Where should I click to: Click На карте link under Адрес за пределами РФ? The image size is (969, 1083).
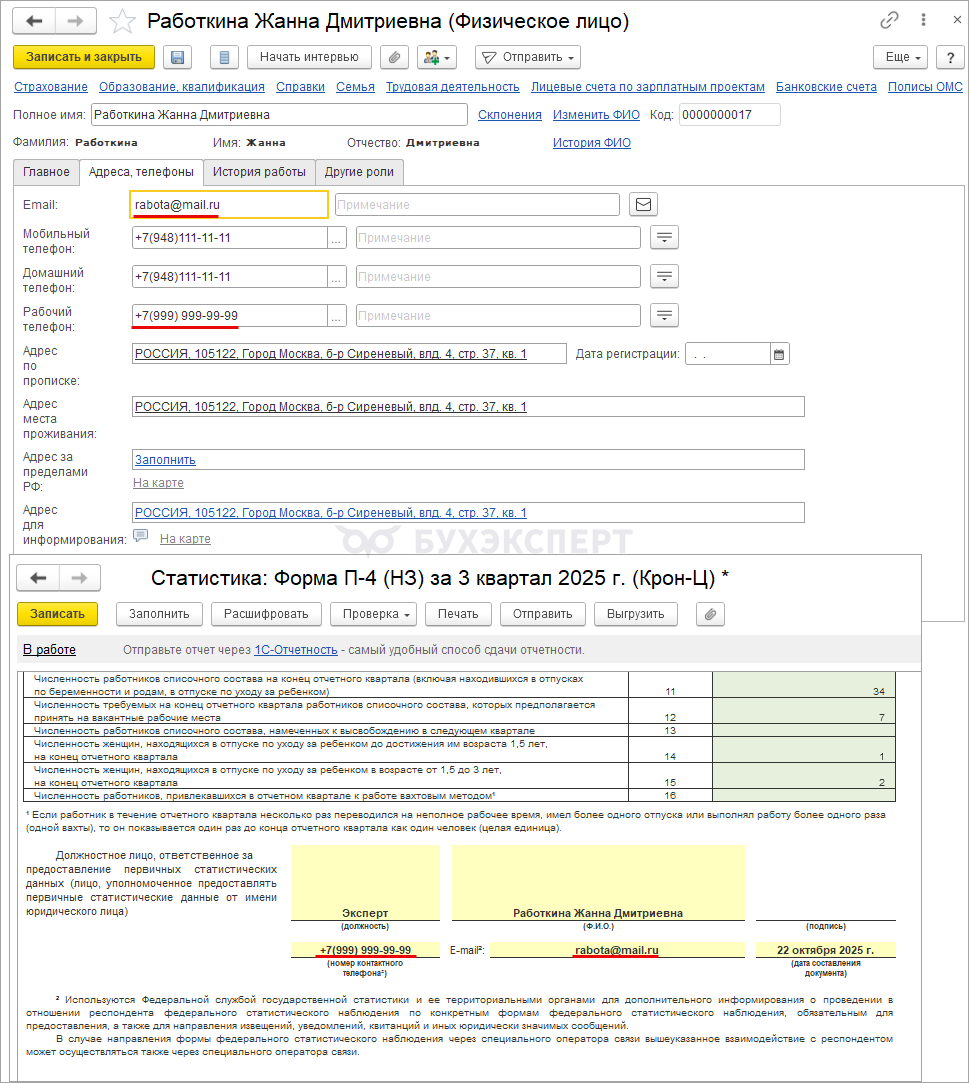(x=158, y=483)
